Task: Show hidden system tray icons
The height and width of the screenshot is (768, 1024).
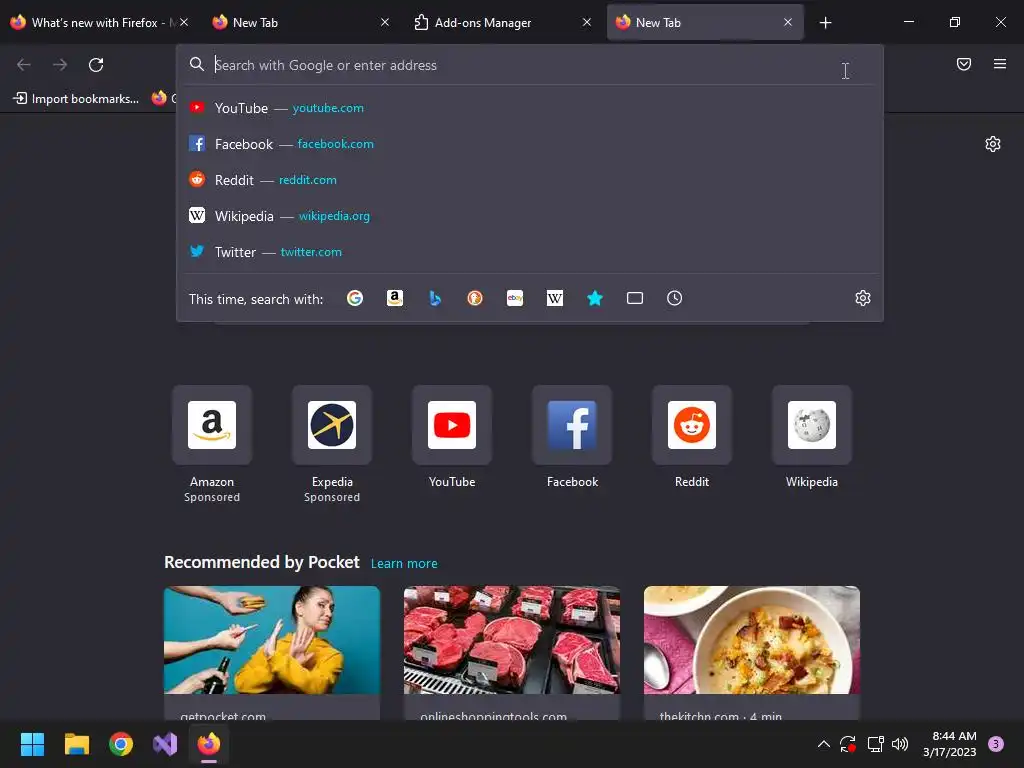Action: [824, 744]
